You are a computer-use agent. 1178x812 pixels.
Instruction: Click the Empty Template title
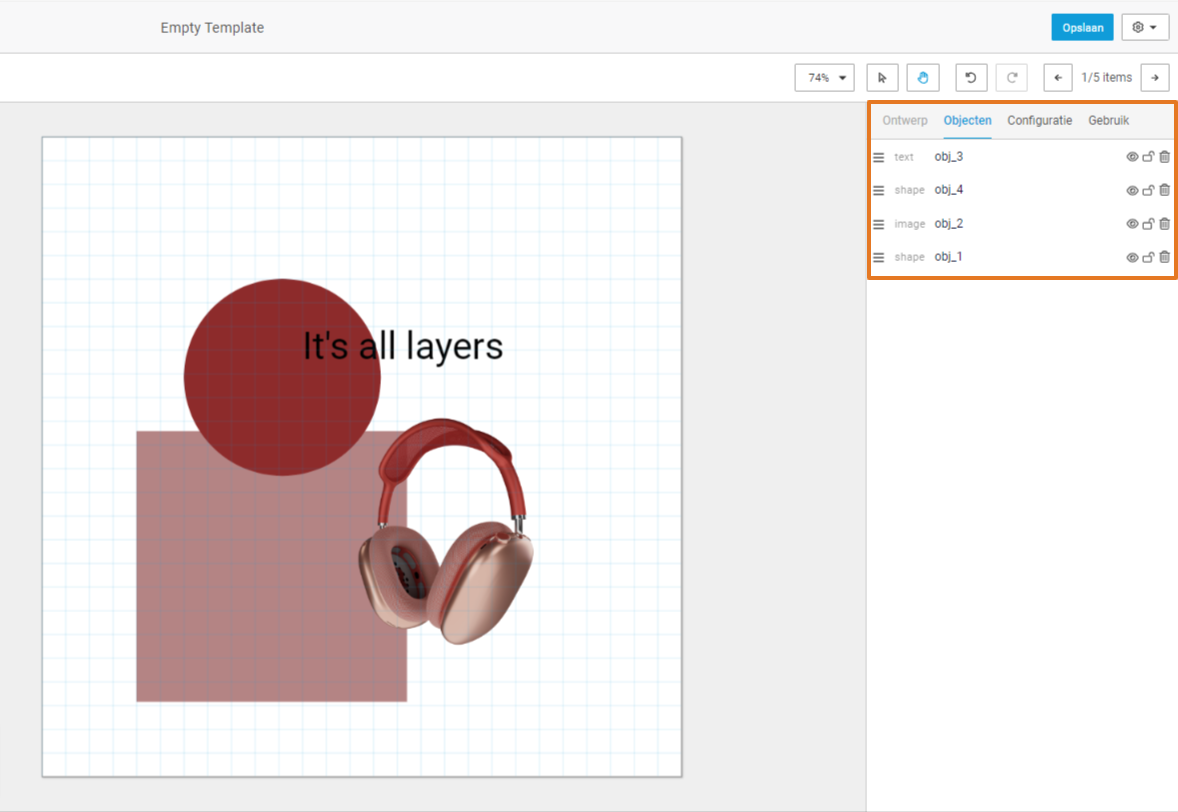[212, 28]
